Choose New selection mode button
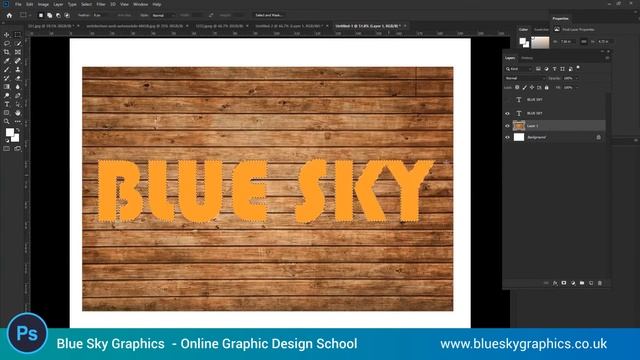Viewport: 640px width, 360px height. (40, 16)
